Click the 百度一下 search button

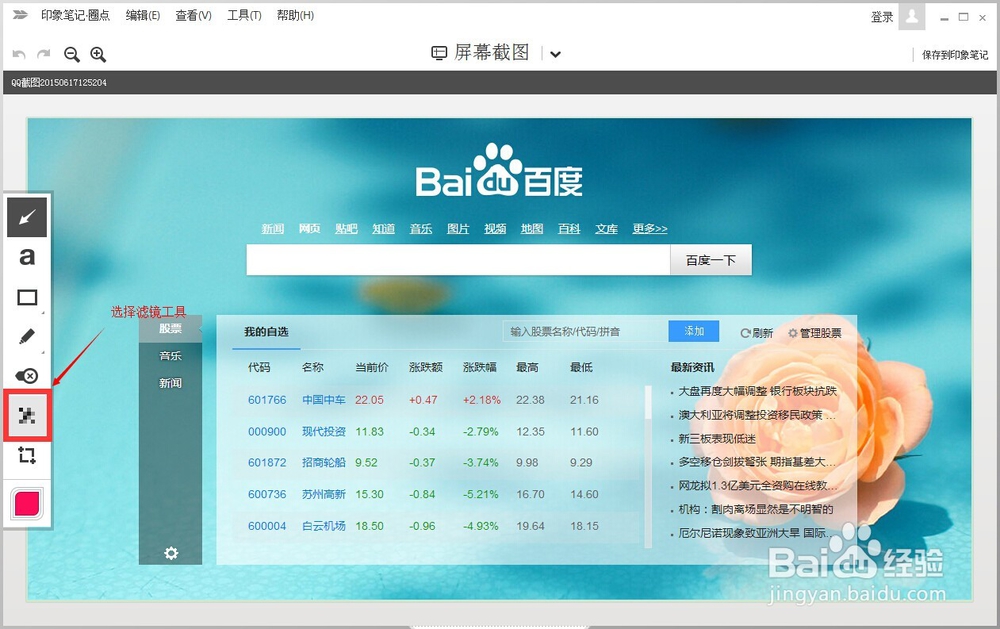pyautogui.click(x=711, y=260)
